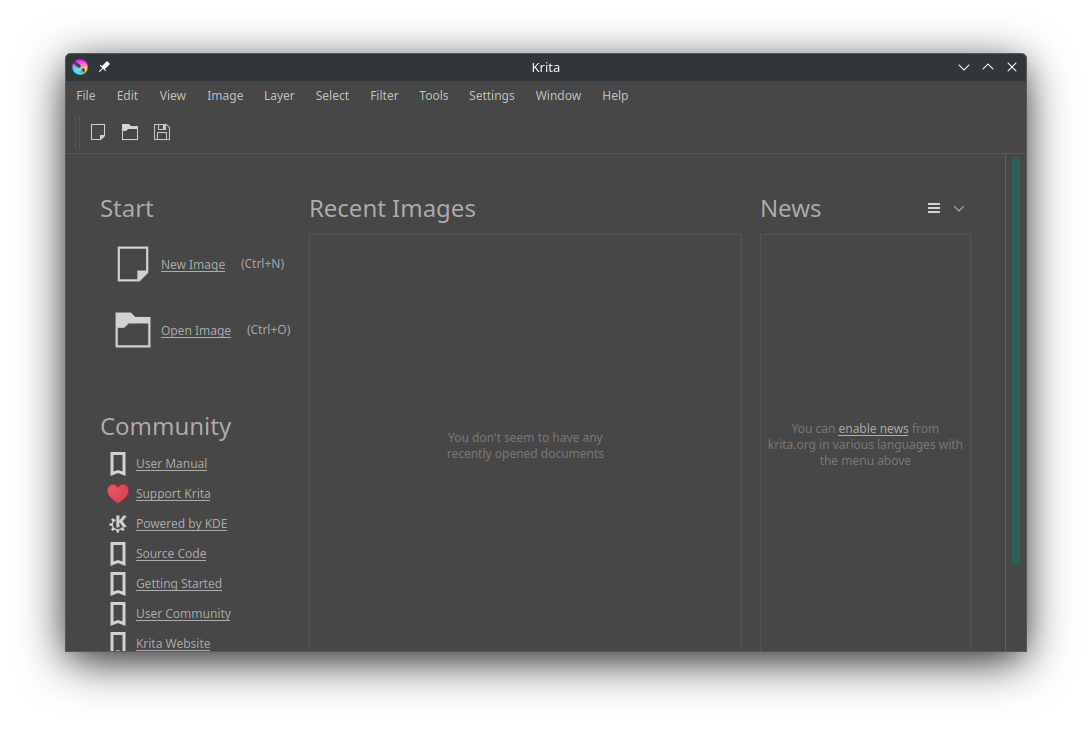Image resolution: width=1092 pixels, height=729 pixels.
Task: Click the Krita app icon in title bar
Action: pyautogui.click(x=80, y=67)
